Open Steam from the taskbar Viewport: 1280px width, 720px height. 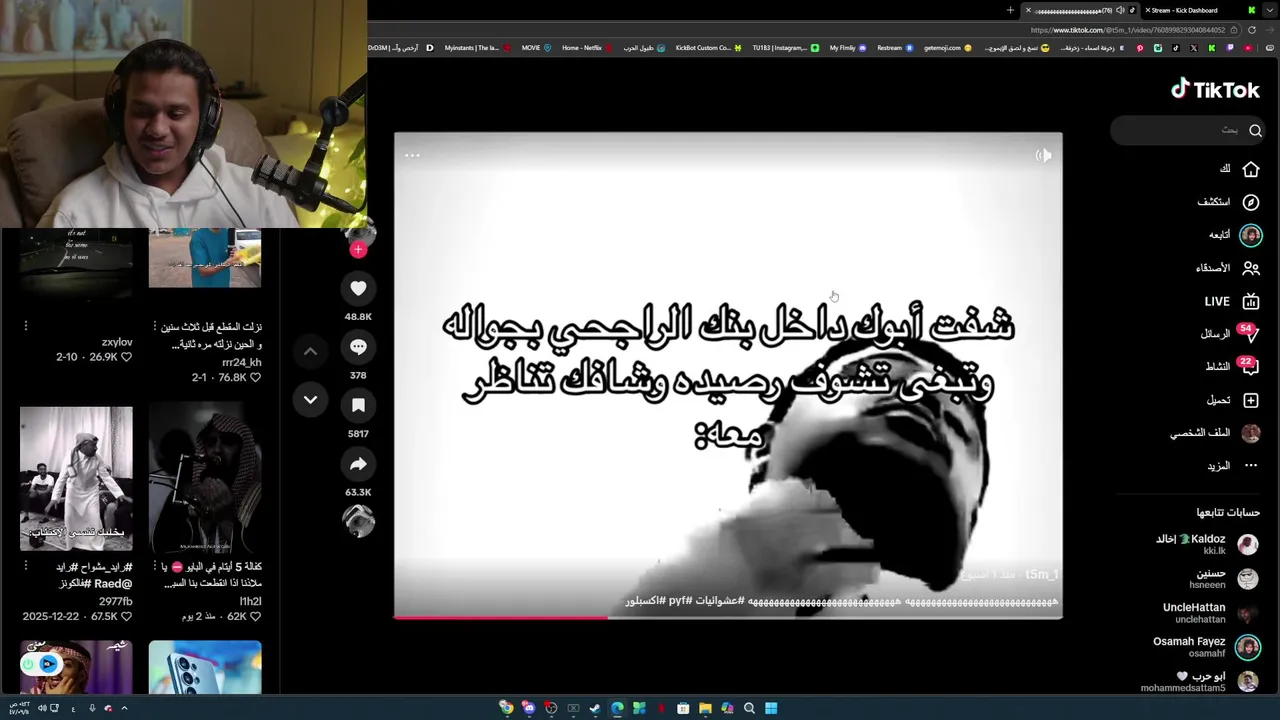point(595,708)
